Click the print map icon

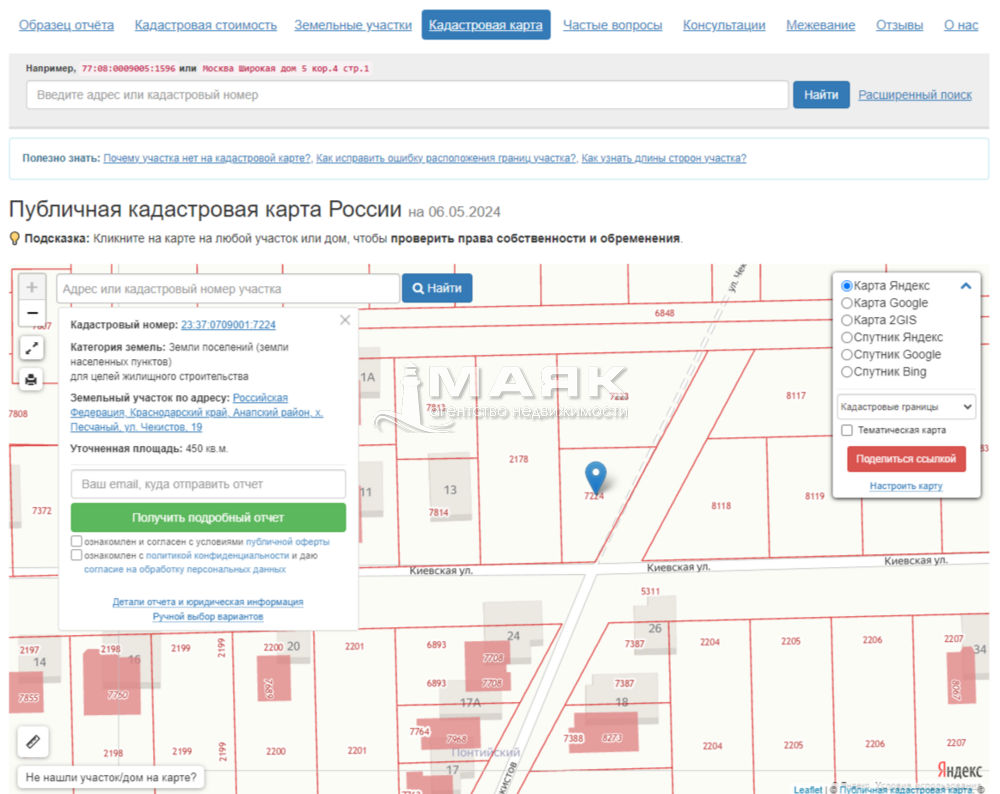click(32, 379)
